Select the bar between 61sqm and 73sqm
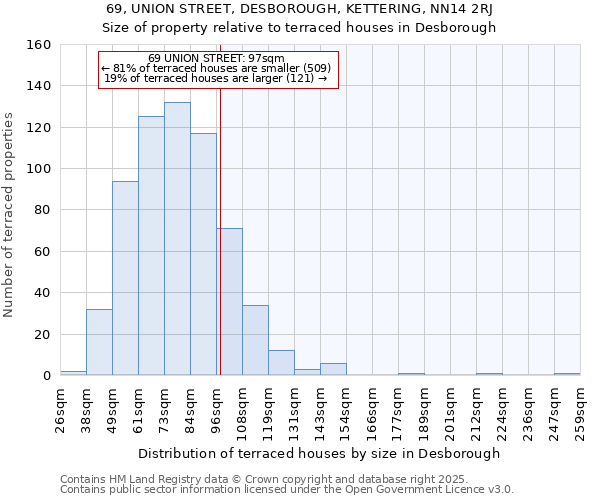This screenshot has width=600, height=500. coord(151,247)
